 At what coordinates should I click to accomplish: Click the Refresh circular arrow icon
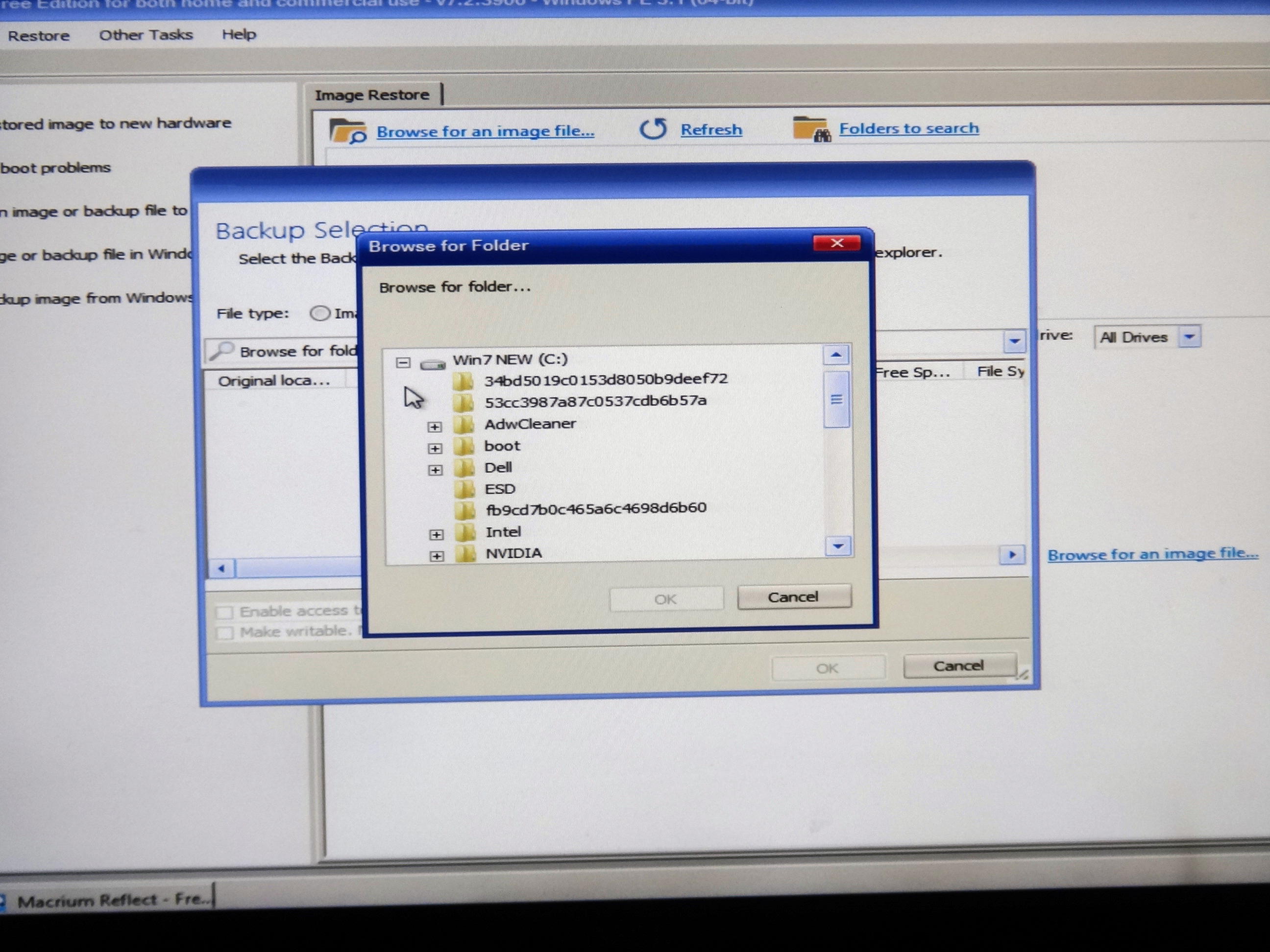pos(653,129)
